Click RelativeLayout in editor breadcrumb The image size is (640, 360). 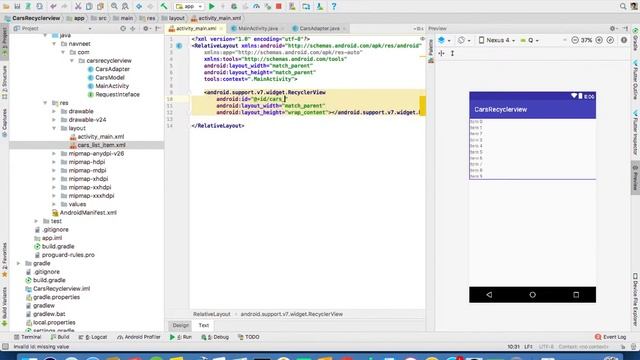pyautogui.click(x=212, y=314)
